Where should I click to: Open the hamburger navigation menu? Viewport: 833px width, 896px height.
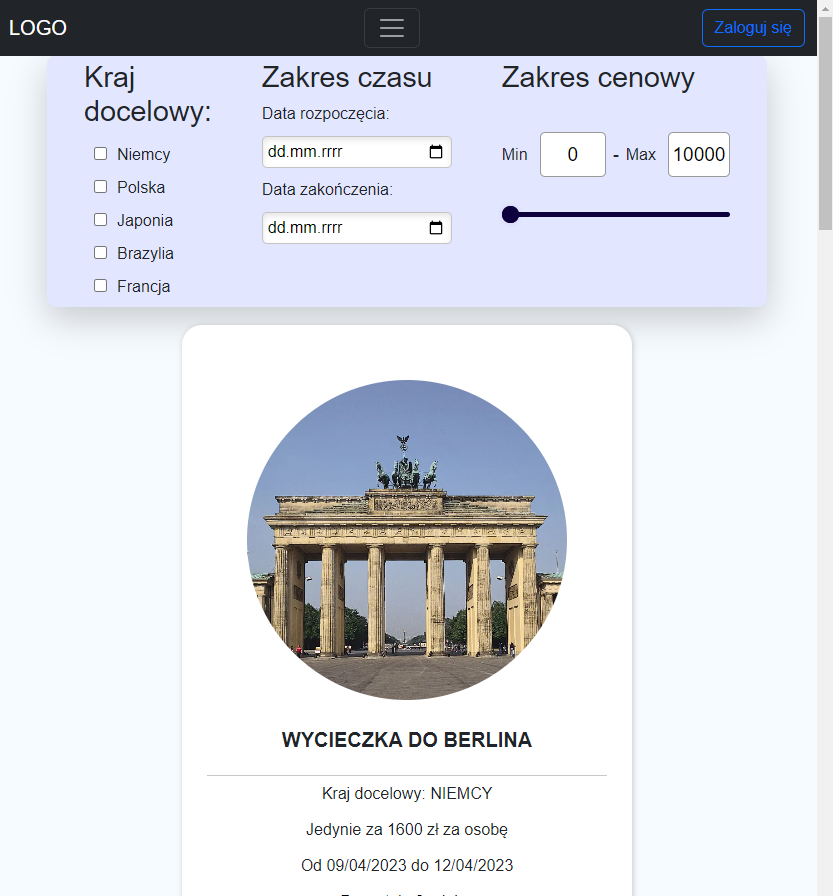pos(392,28)
